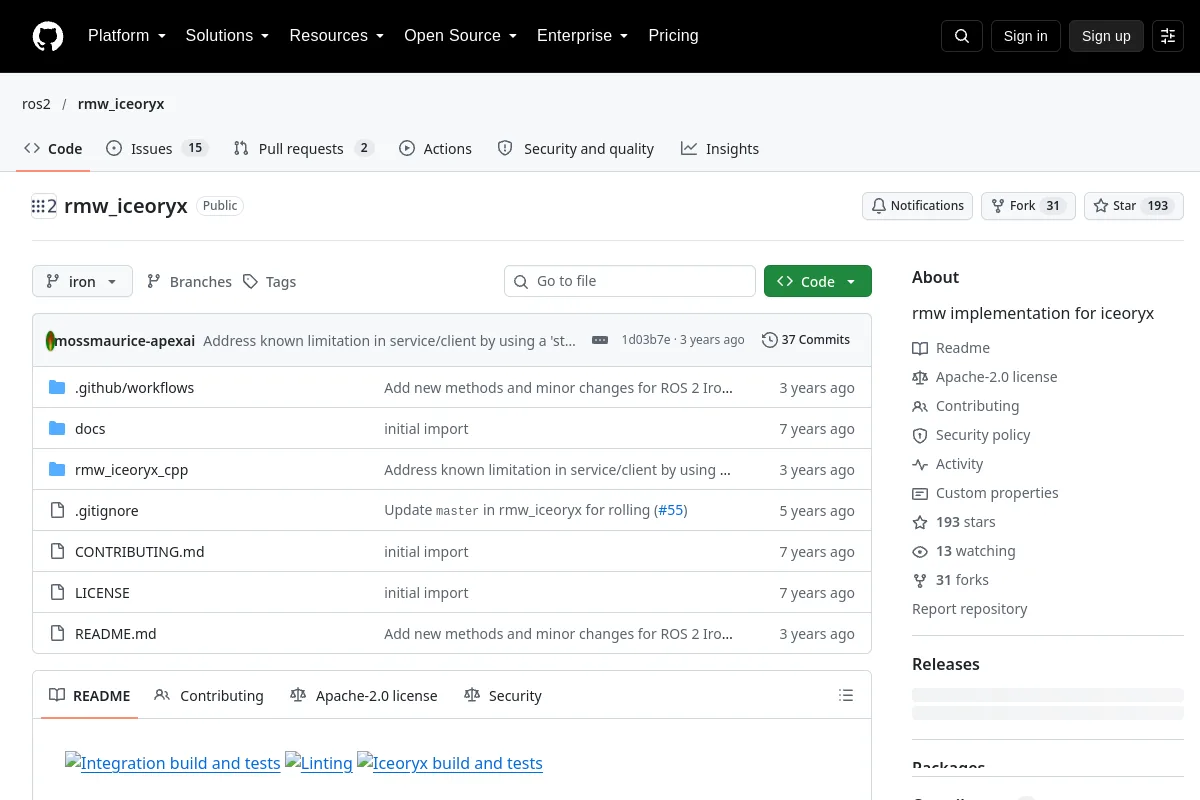Screen dimensions: 1200x800
Task: Click the fork icon on Fork button
Action: coord(998,206)
